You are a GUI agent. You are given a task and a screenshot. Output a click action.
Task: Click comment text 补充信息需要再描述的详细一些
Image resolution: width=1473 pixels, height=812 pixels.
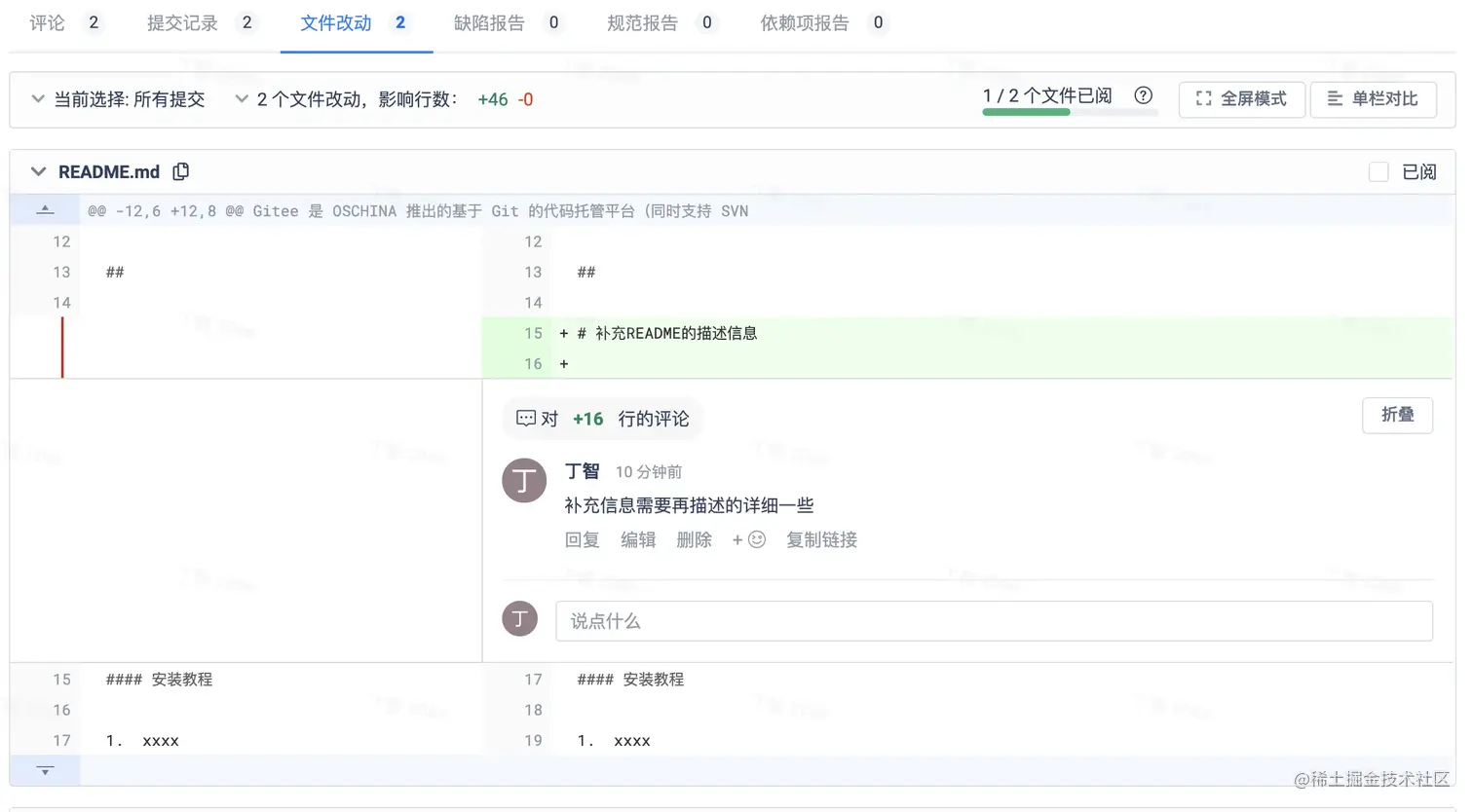[x=689, y=505]
